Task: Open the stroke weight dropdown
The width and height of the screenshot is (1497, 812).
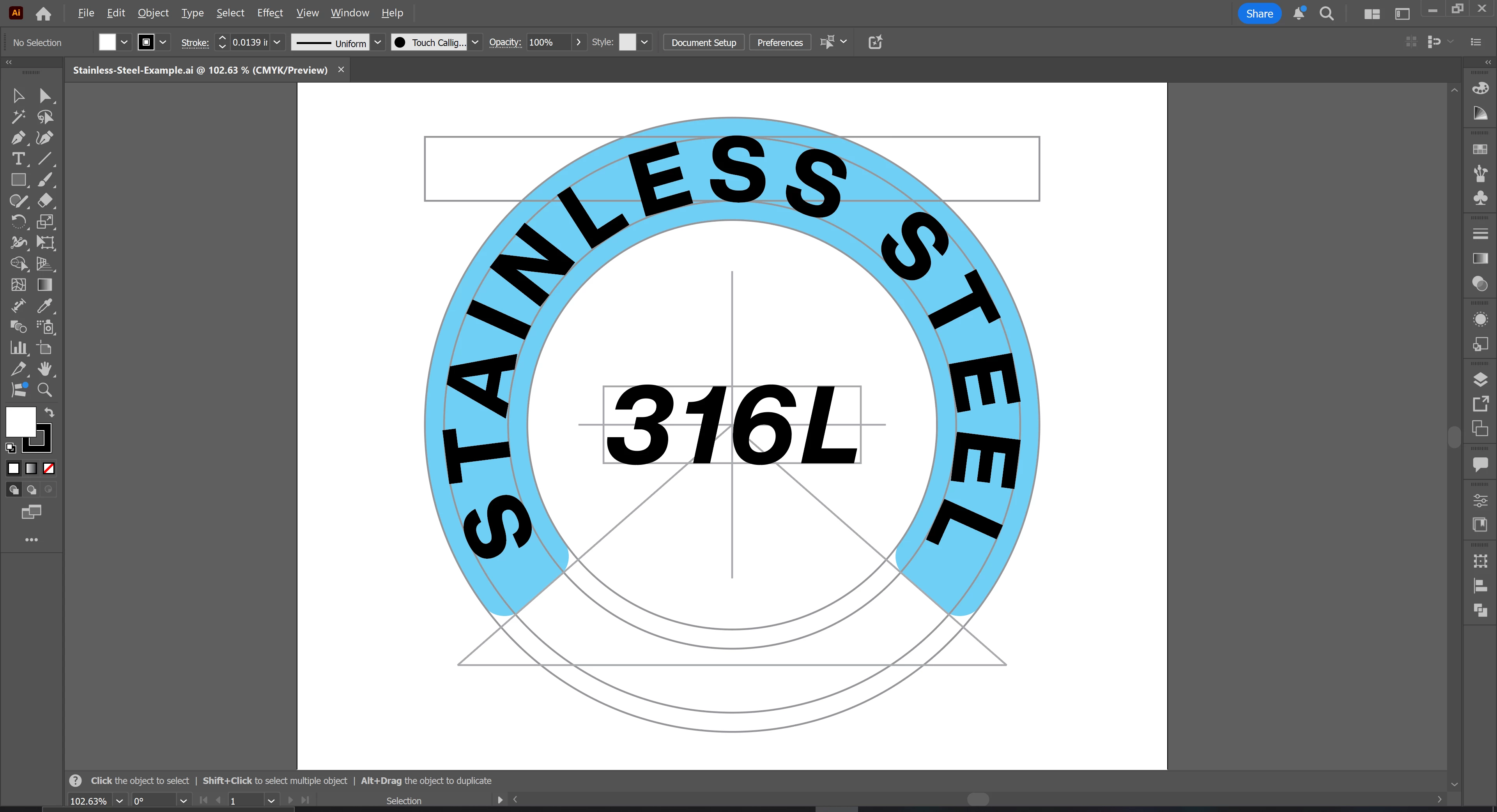Action: 277,42
